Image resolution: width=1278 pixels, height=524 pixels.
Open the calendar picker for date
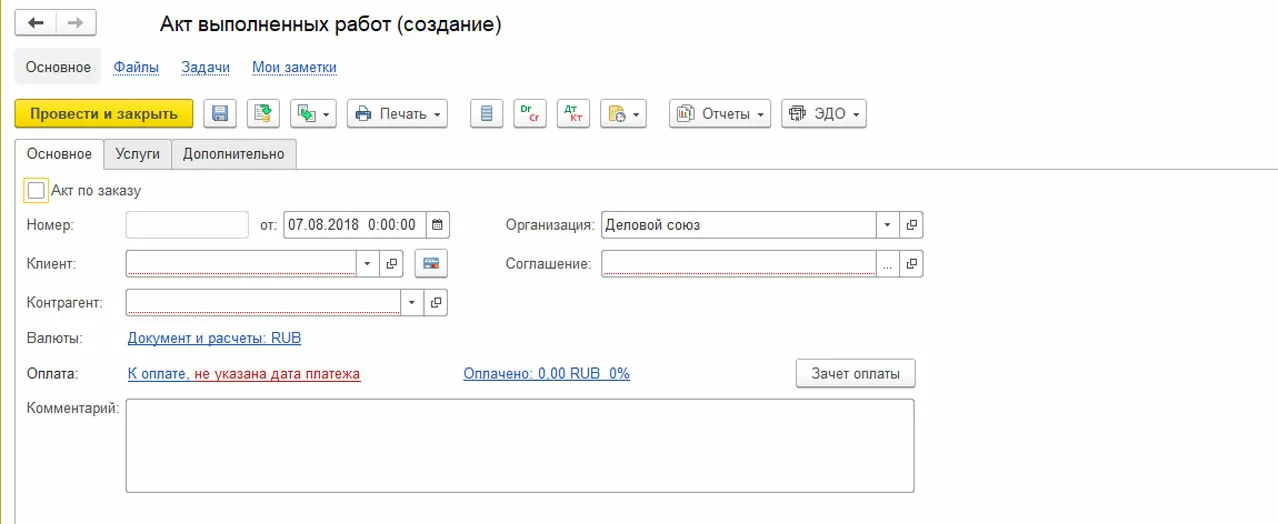coord(438,225)
